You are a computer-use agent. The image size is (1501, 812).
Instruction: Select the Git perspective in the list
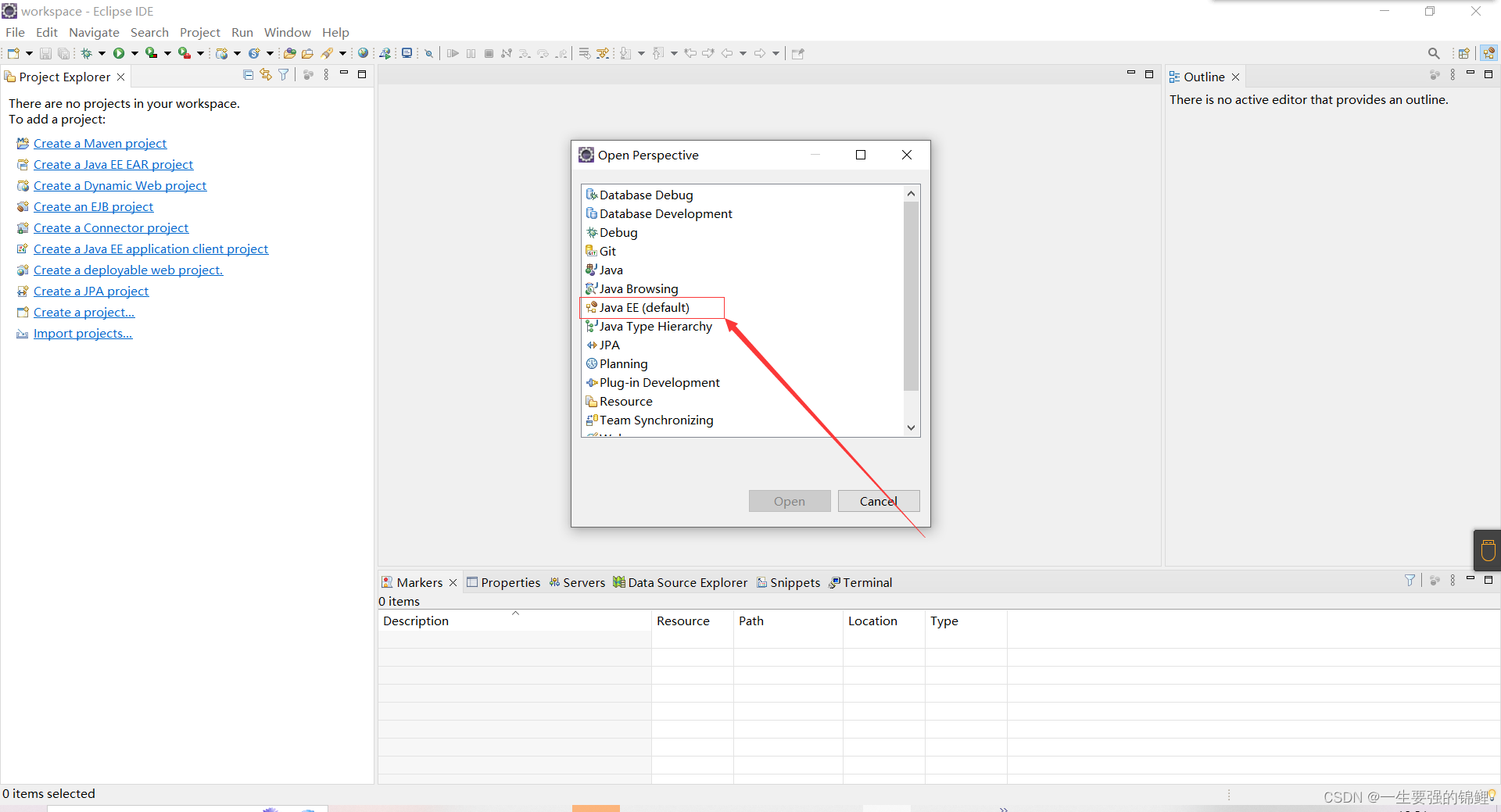click(x=600, y=251)
